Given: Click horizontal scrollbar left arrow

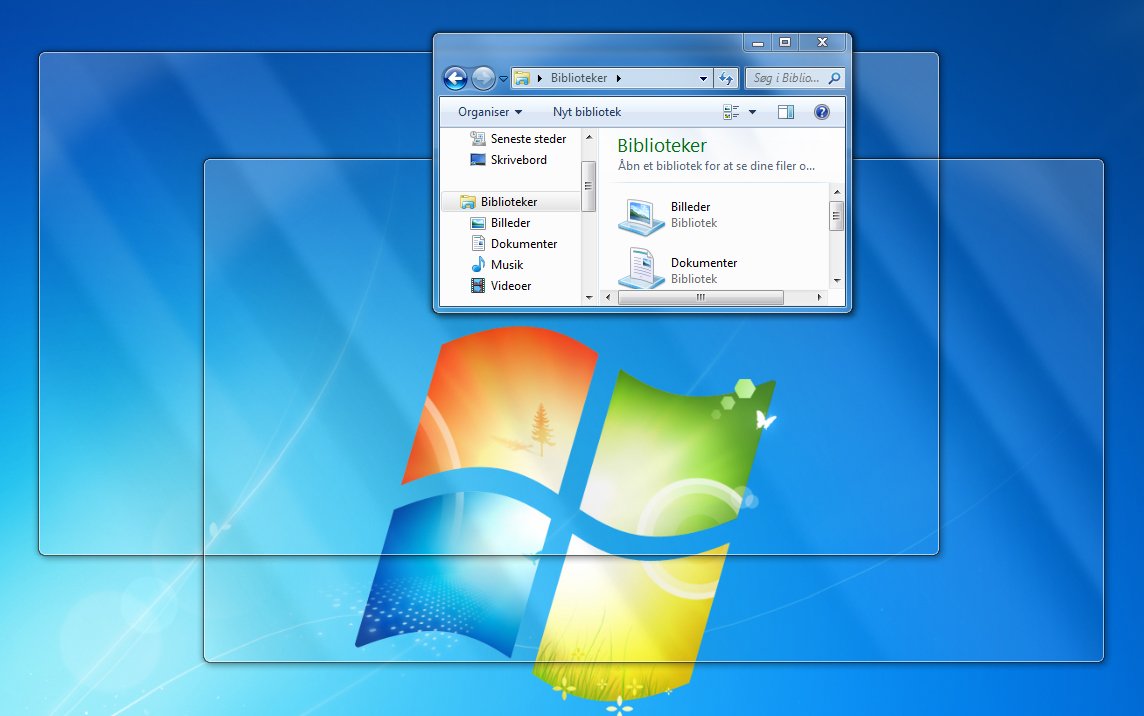Looking at the screenshot, I should click(x=607, y=298).
